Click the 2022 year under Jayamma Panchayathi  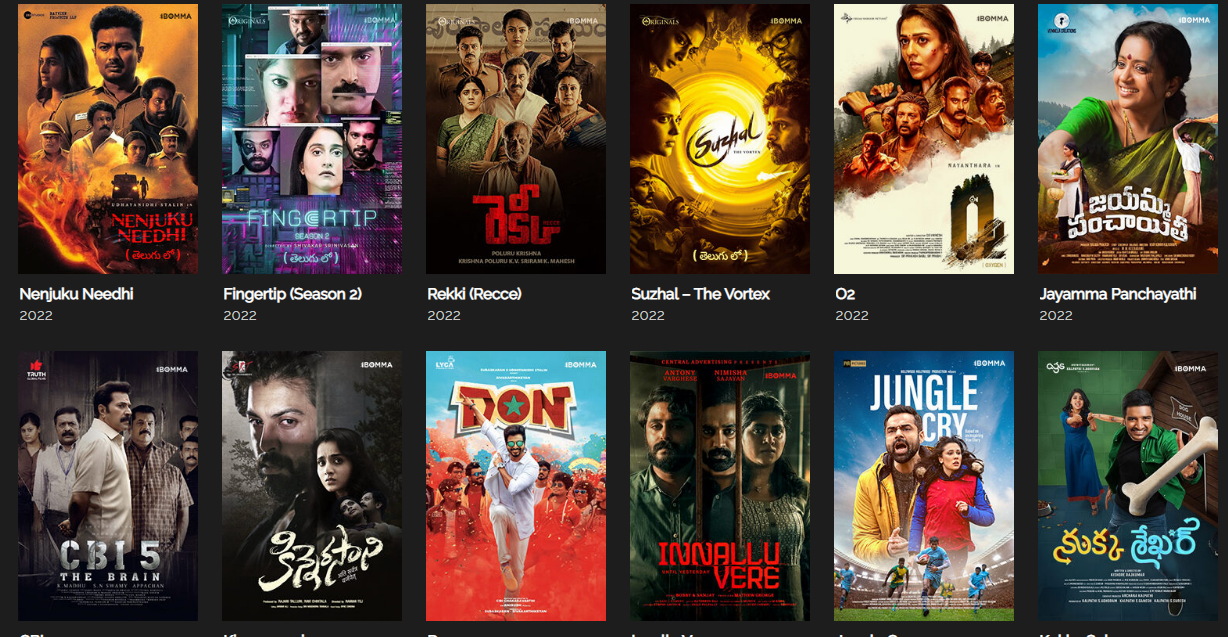[x=1056, y=315]
